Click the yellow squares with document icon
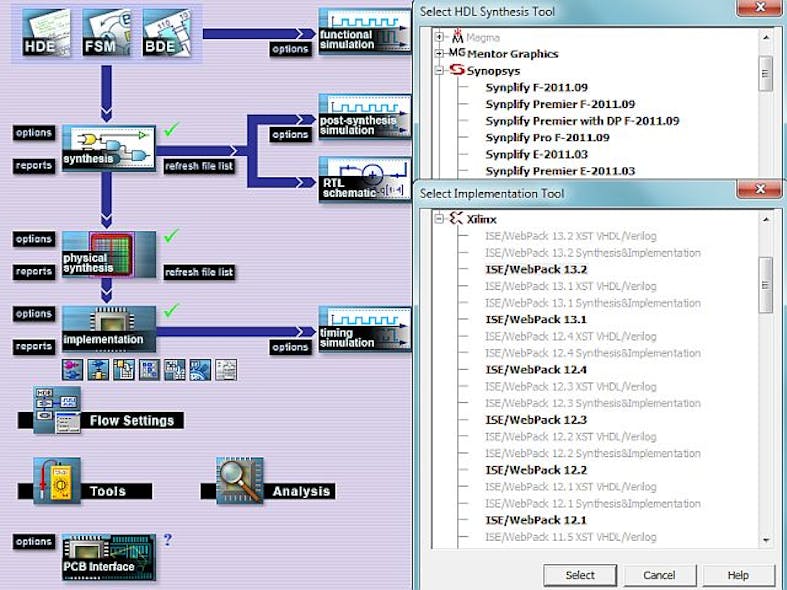This screenshot has height=590, width=787. click(123, 370)
